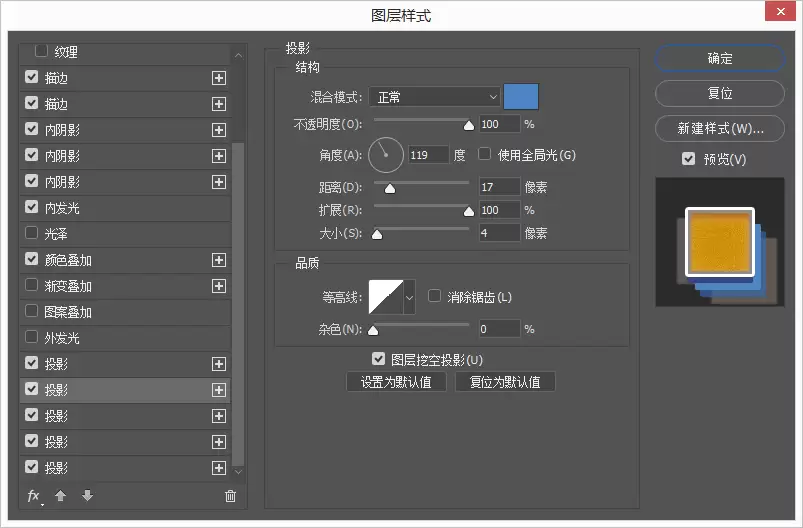Select the 渐变叠加 effect row label

68,286
